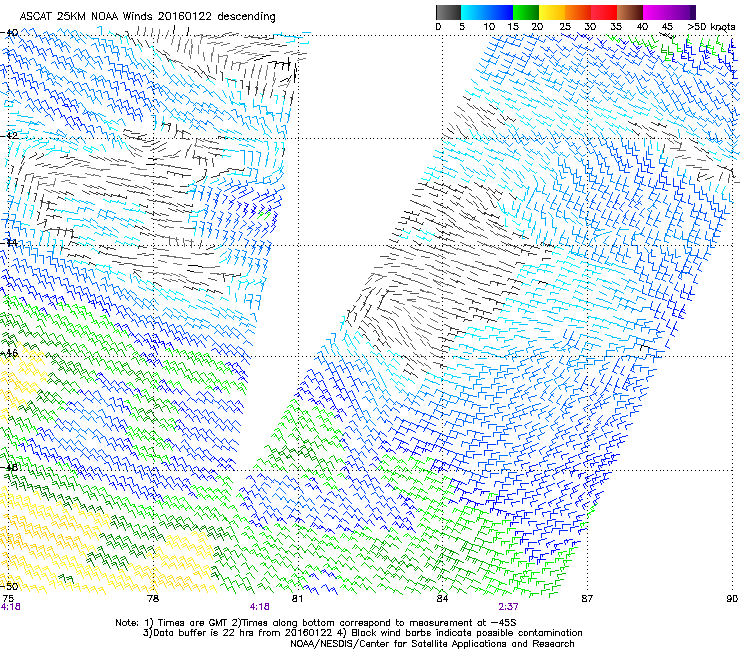Click the gray 0-5 knots legend swatch
The height and width of the screenshot is (650, 740).
[x=448, y=12]
